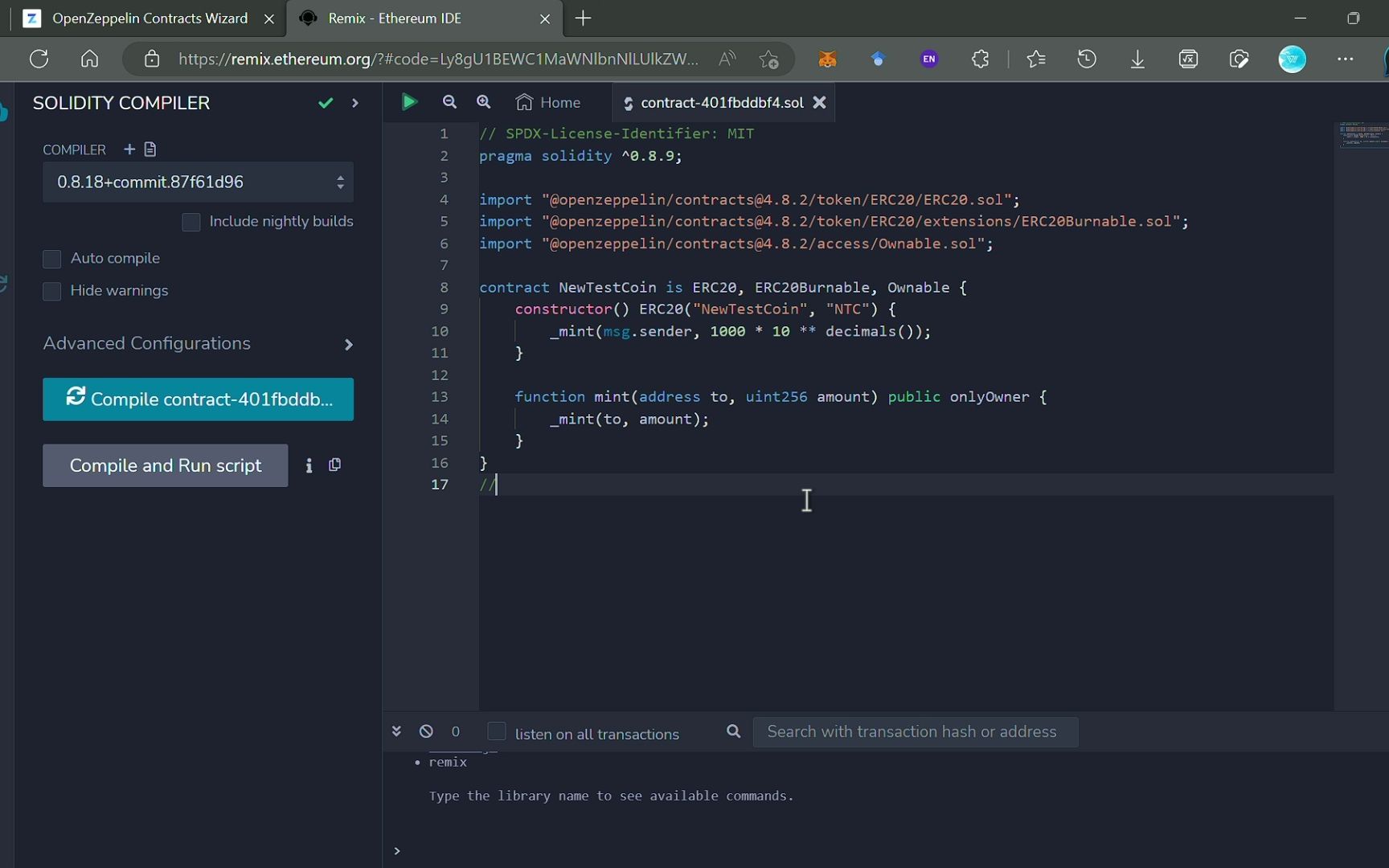This screenshot has height=868, width=1389.
Task: Focus Search with transaction hash field
Action: point(915,731)
